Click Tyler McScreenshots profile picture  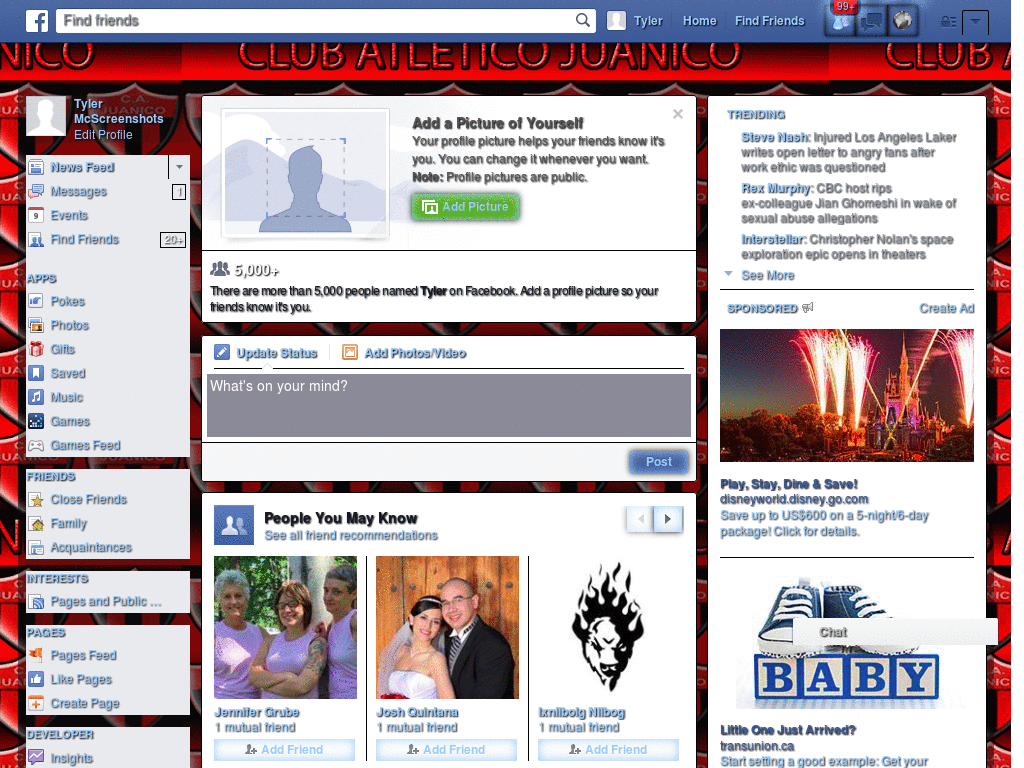pyautogui.click(x=46, y=116)
